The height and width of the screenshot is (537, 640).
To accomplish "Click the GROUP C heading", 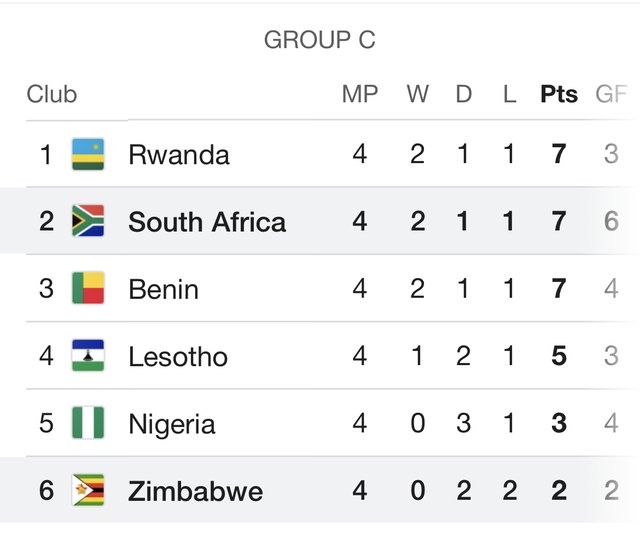I will point(320,40).
